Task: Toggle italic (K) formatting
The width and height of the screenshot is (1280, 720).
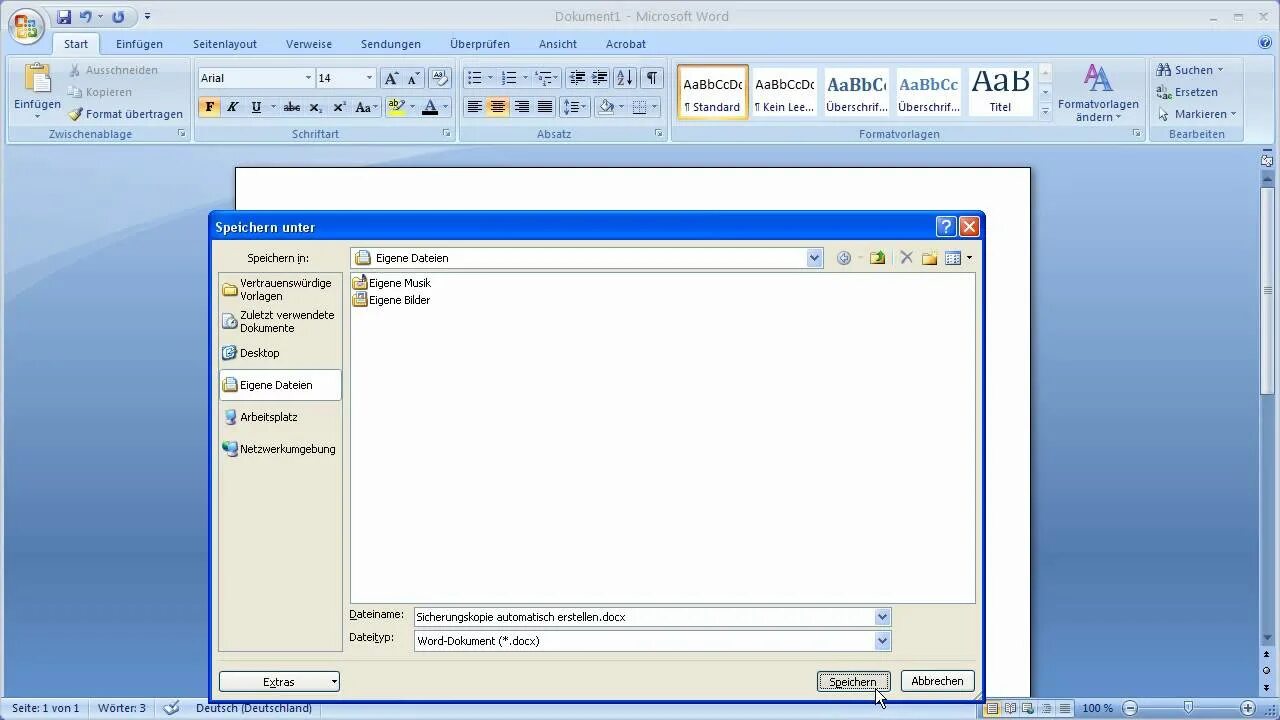Action: (x=233, y=107)
